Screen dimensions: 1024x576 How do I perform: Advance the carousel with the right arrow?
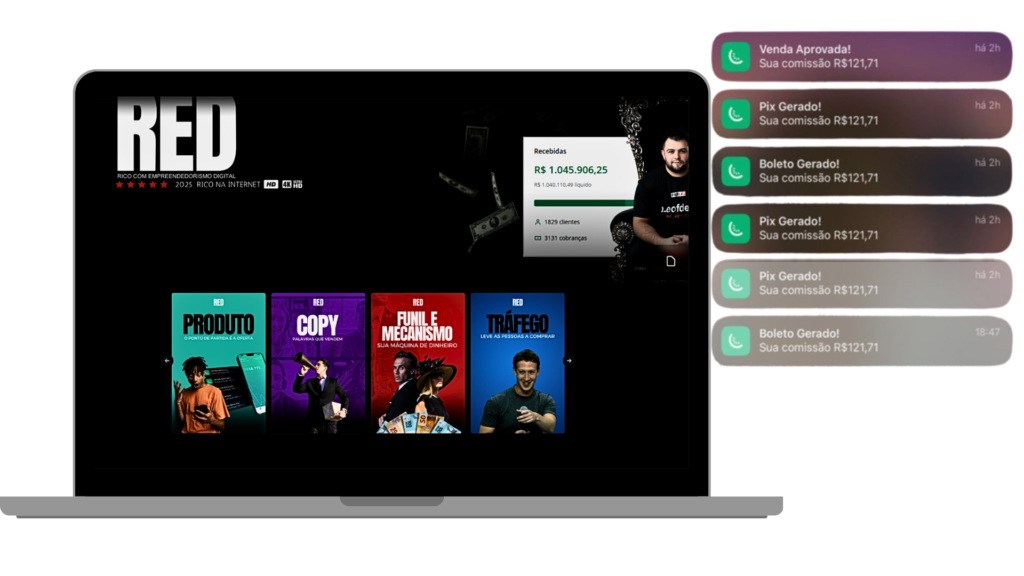[569, 361]
